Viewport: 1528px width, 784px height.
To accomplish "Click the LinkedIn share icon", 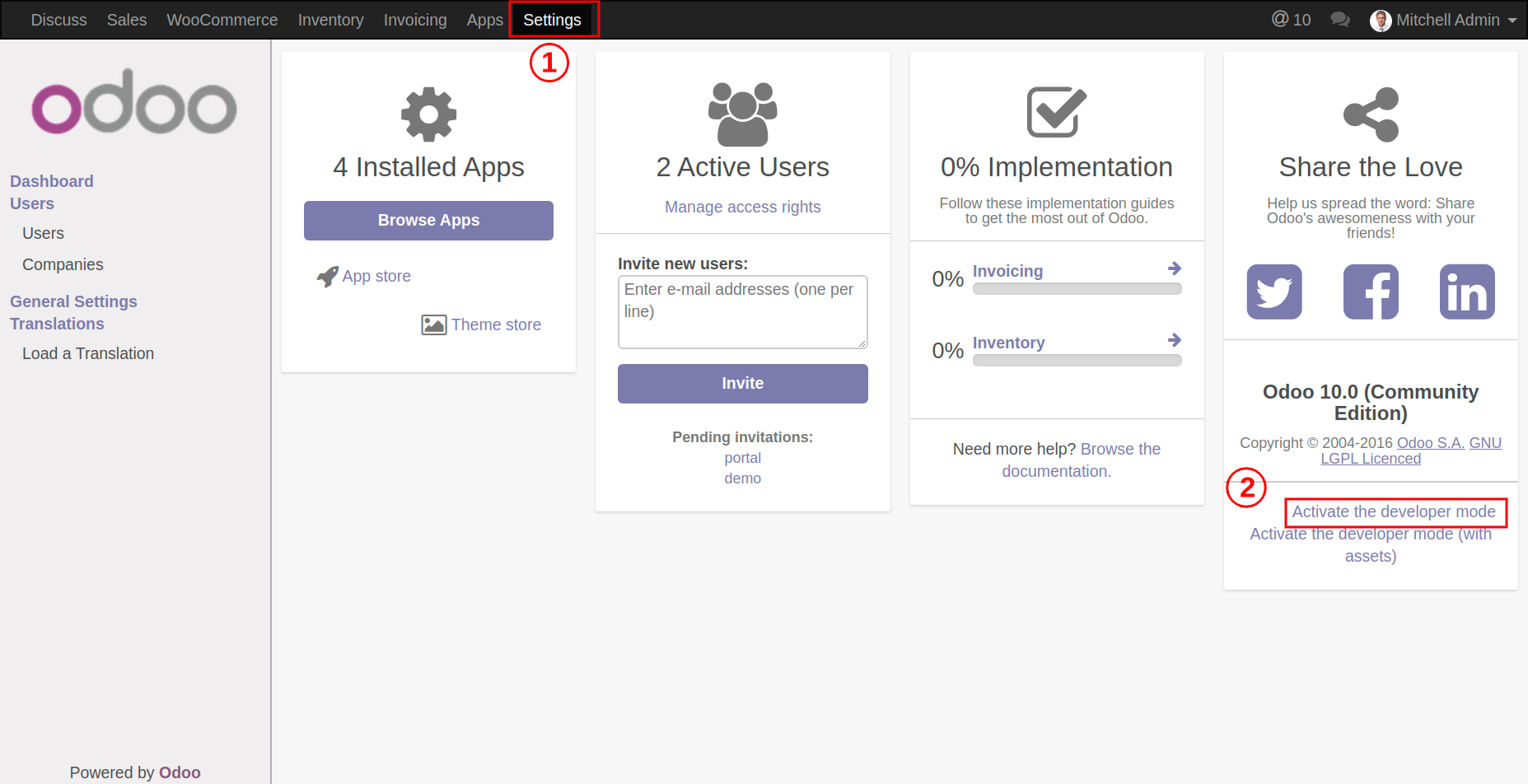I will (1467, 292).
